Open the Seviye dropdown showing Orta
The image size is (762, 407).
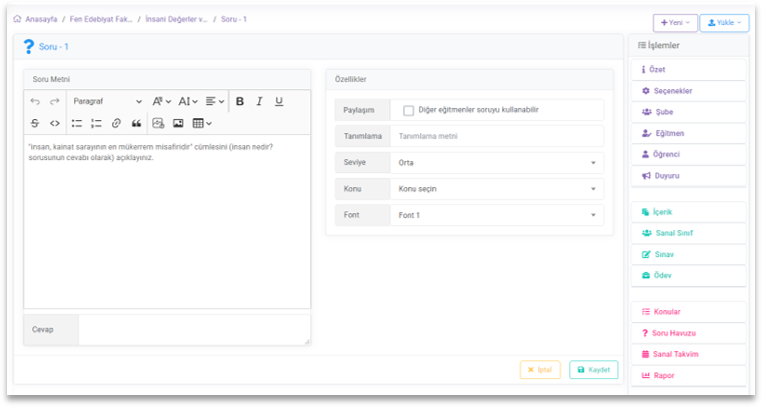point(496,162)
